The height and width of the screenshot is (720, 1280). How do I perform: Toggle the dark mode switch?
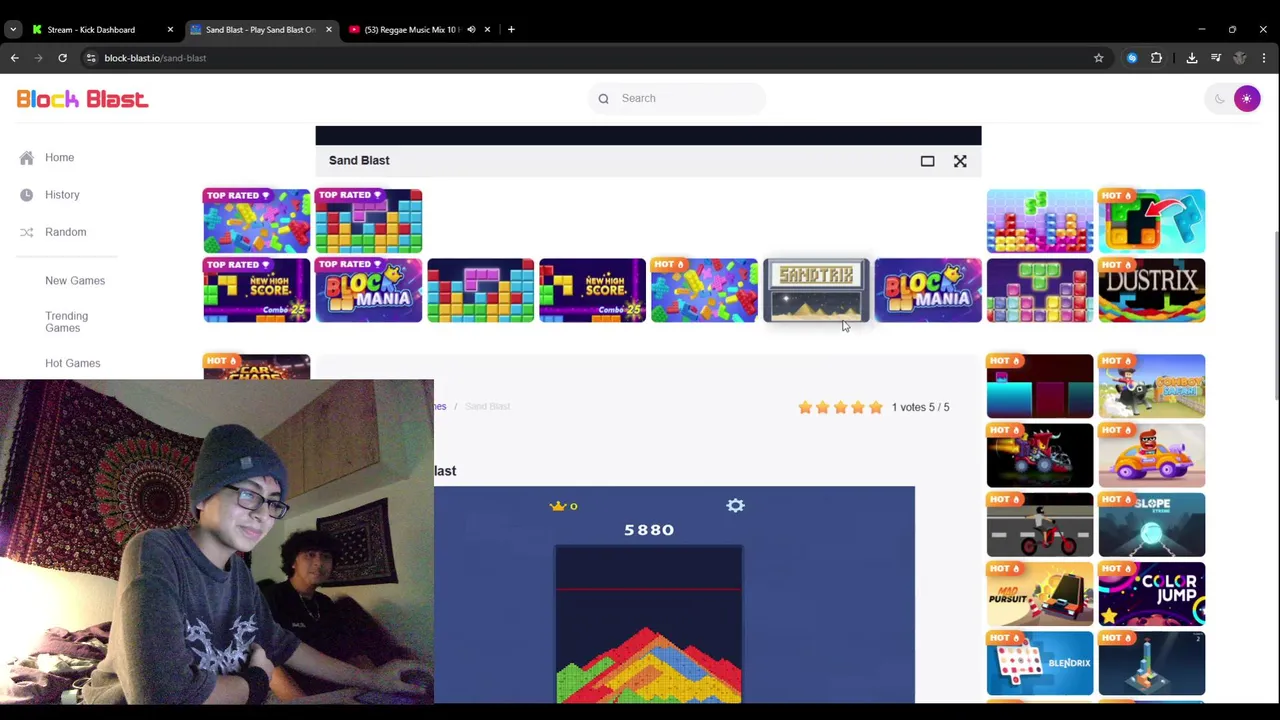[x=1234, y=99]
